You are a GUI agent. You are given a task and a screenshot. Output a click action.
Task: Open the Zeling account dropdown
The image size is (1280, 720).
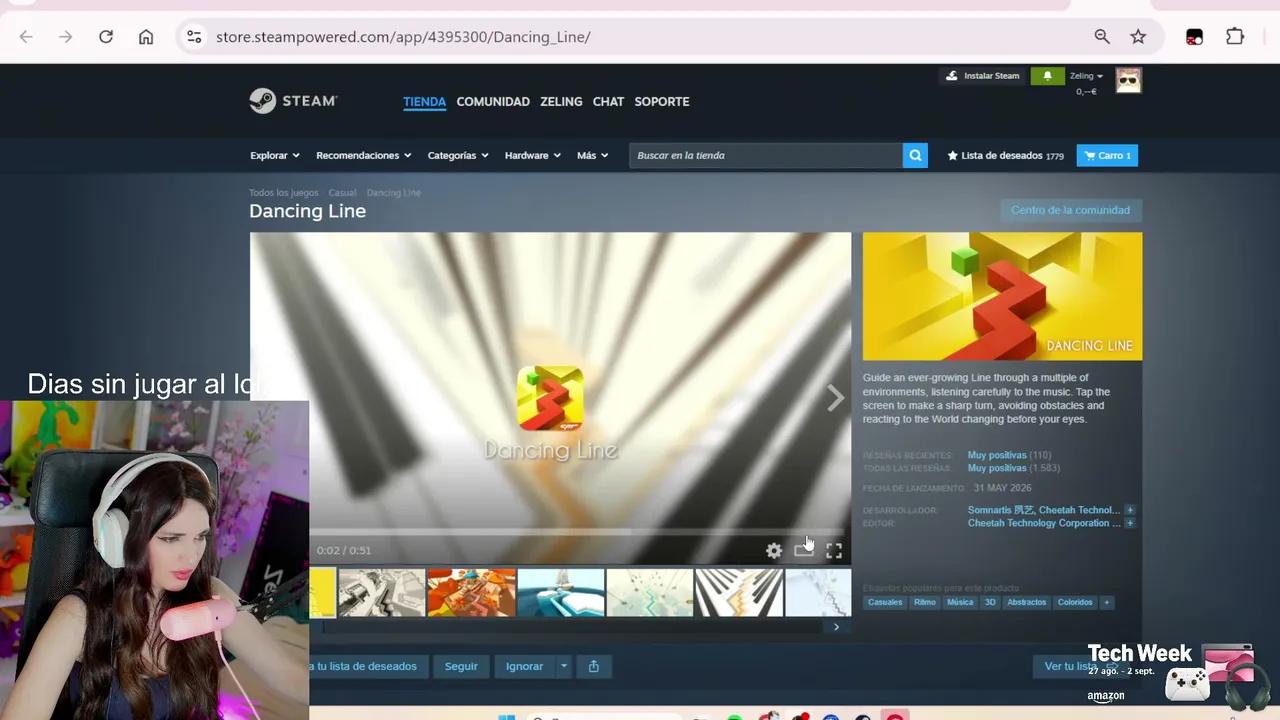coord(1086,76)
